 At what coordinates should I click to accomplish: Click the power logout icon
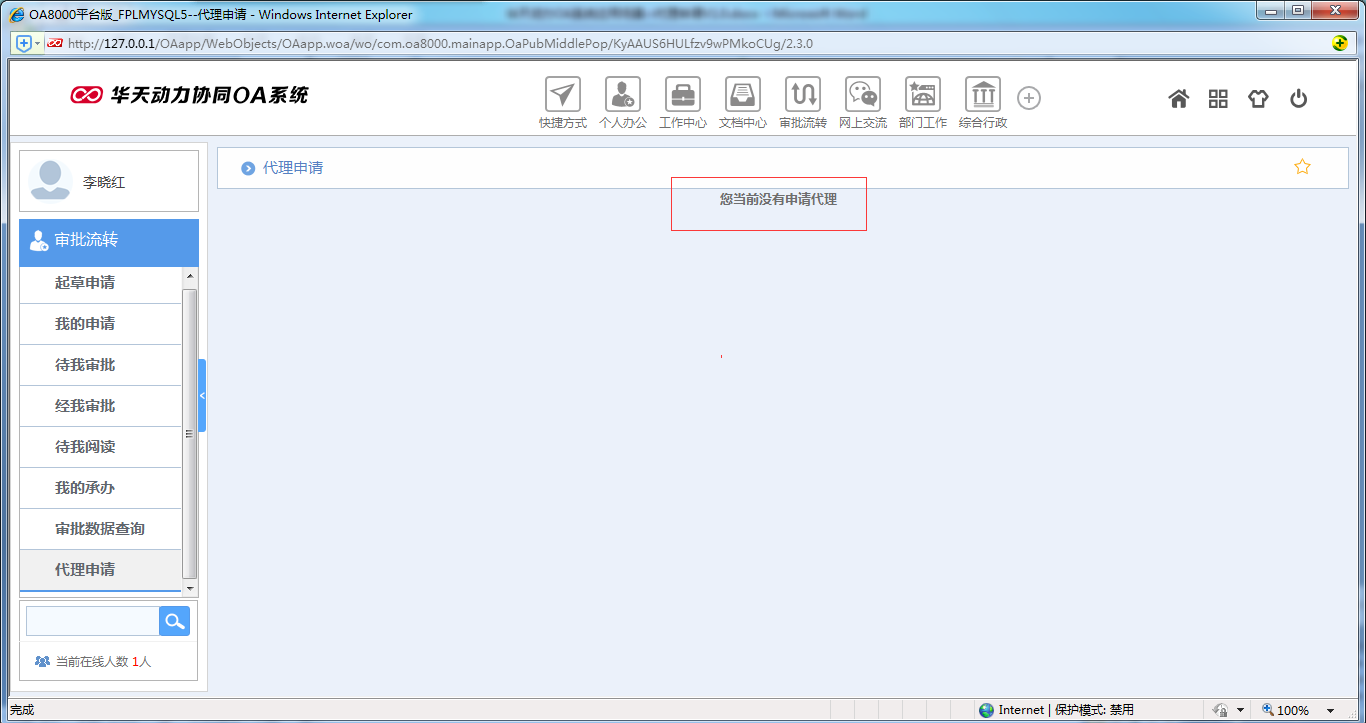pyautogui.click(x=1298, y=98)
